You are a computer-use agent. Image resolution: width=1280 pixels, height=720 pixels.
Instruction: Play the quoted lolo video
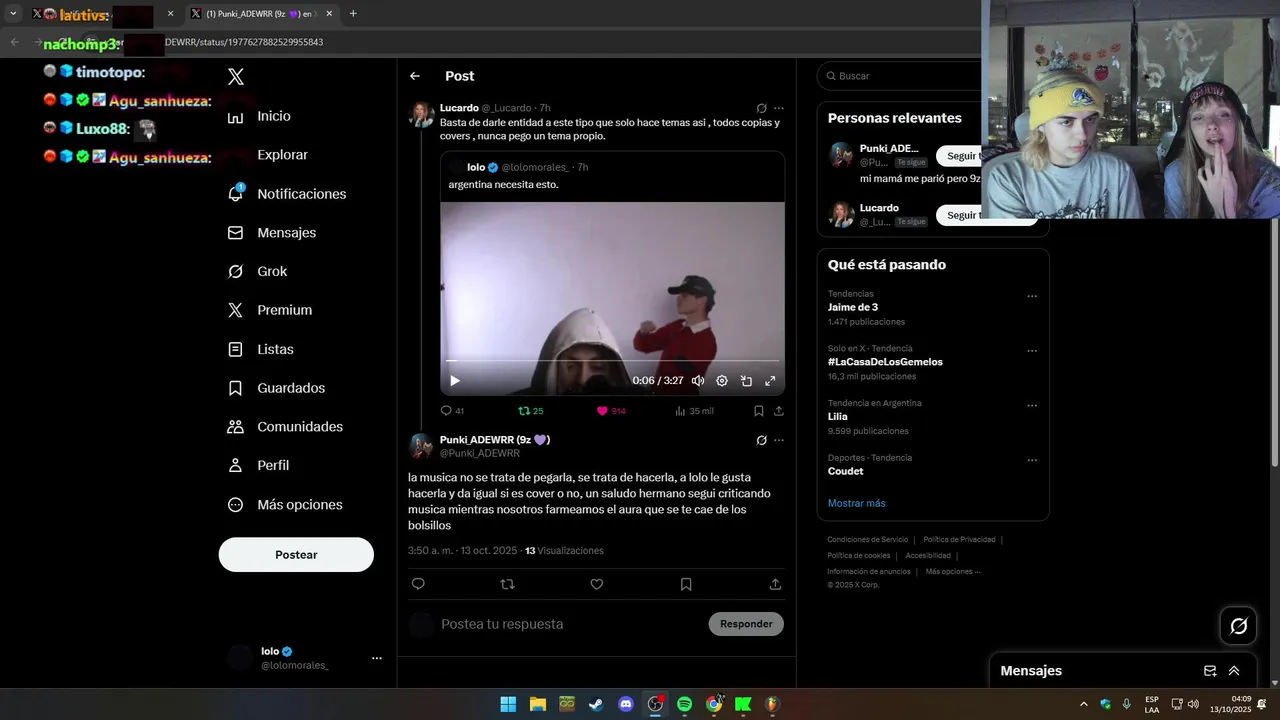pos(455,381)
